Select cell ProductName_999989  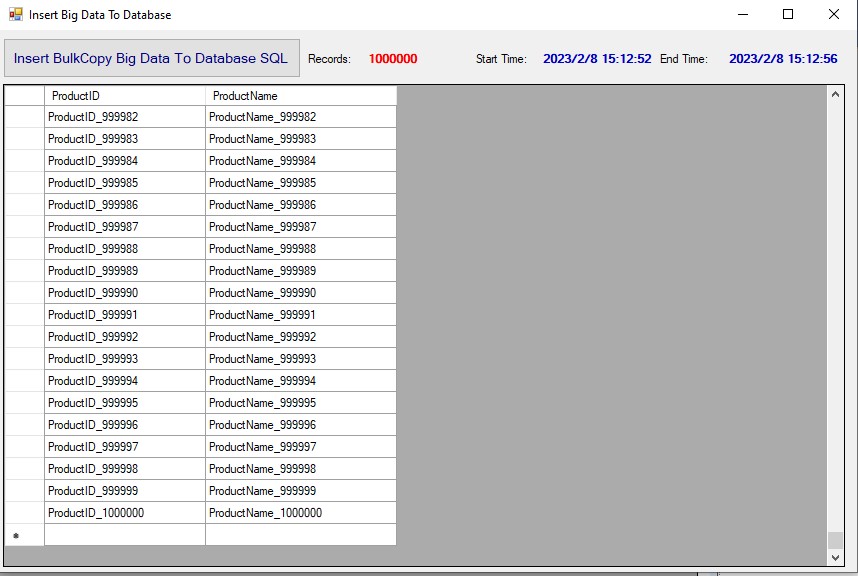pyautogui.click(x=301, y=271)
